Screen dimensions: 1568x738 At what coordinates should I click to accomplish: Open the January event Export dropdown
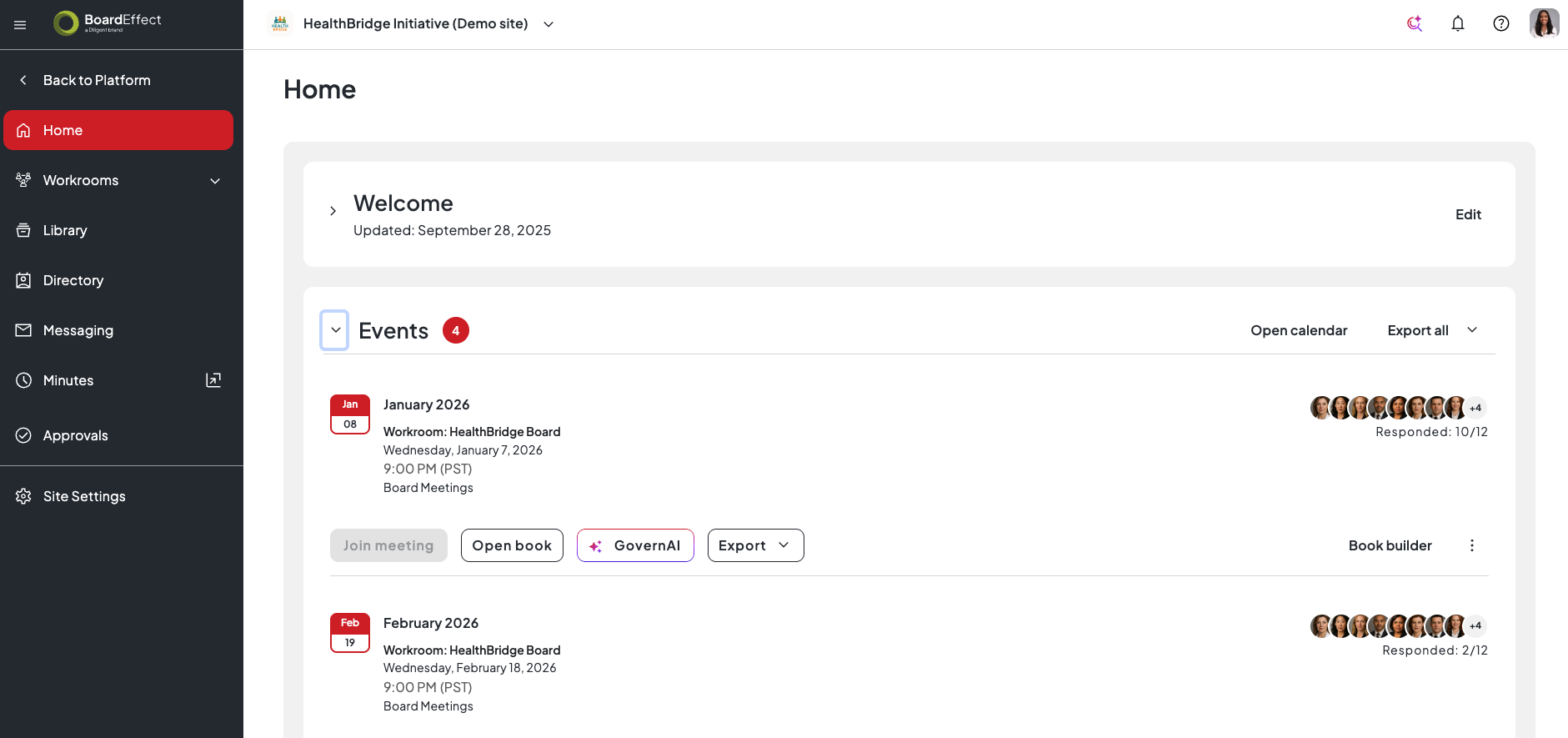pos(755,545)
